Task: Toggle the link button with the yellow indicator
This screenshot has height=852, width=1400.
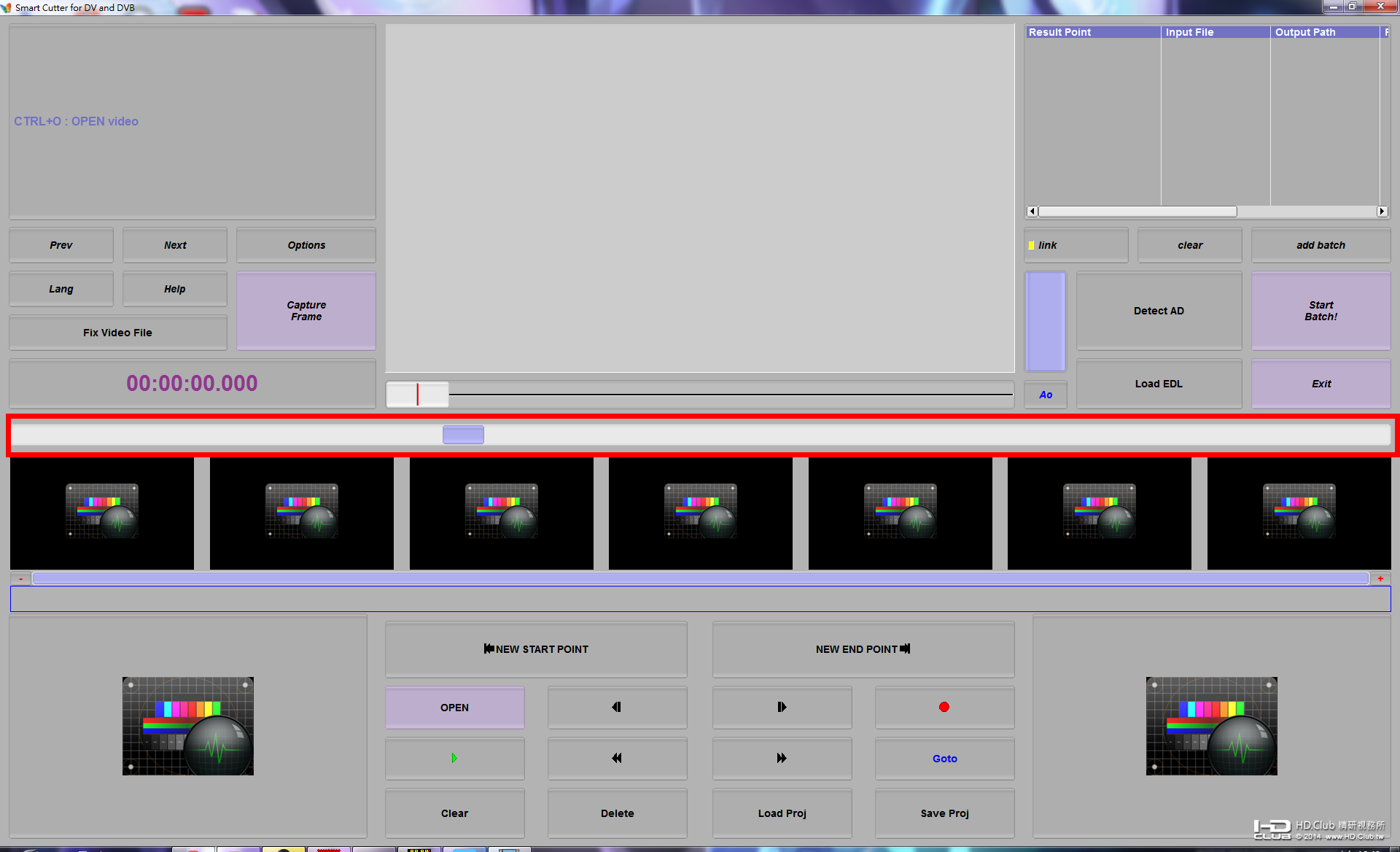Action: (1076, 245)
